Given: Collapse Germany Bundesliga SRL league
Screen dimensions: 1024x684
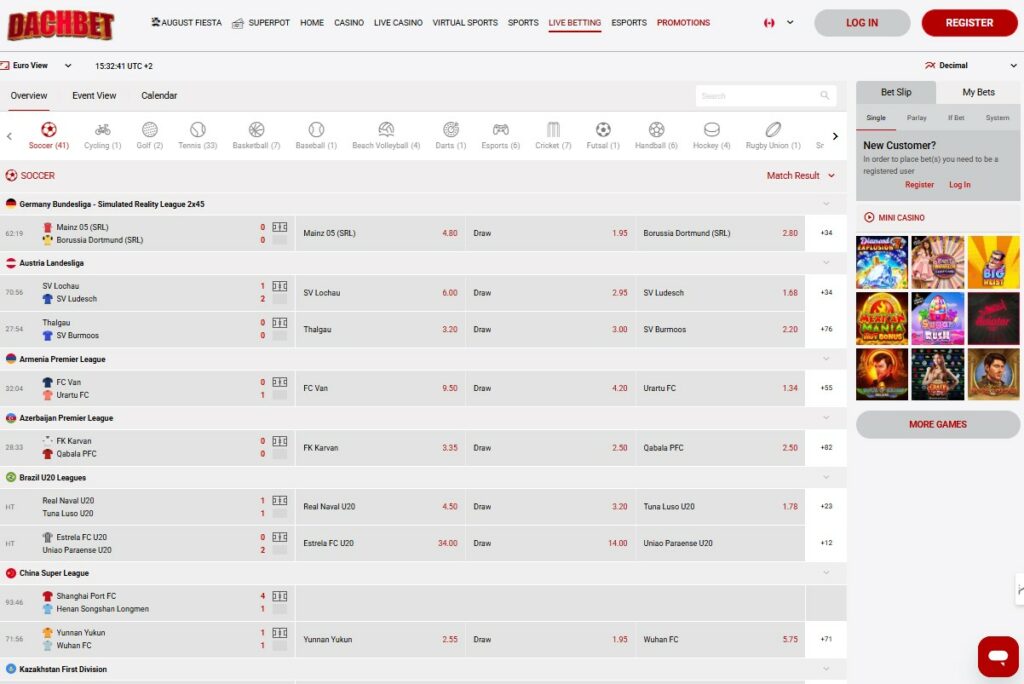Looking at the screenshot, I should (826, 204).
